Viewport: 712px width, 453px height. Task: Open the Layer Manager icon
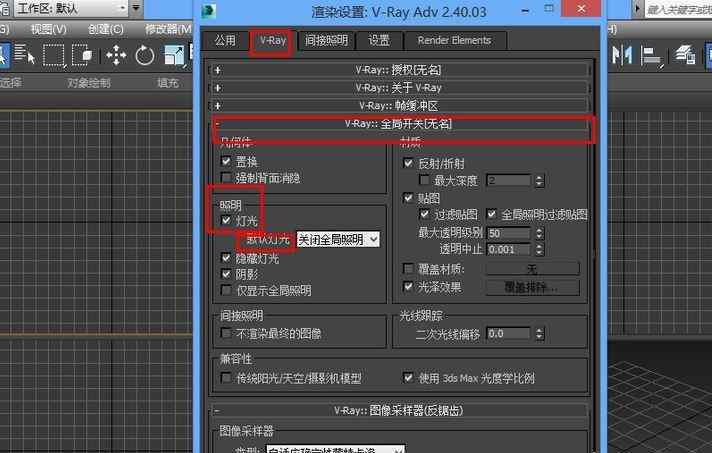click(x=685, y=55)
